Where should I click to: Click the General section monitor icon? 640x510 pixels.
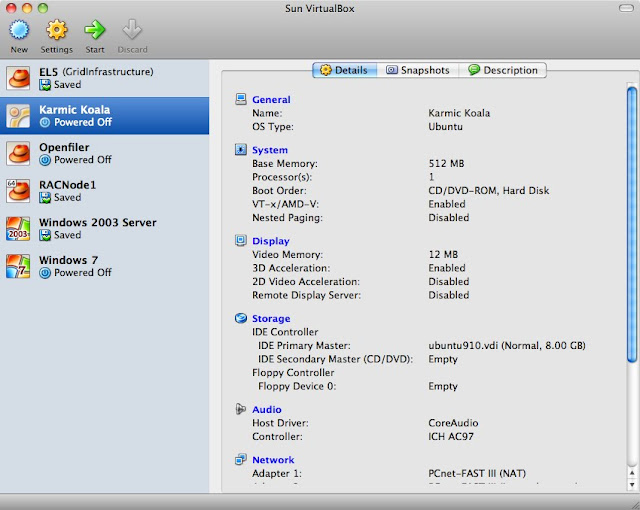pyautogui.click(x=241, y=99)
